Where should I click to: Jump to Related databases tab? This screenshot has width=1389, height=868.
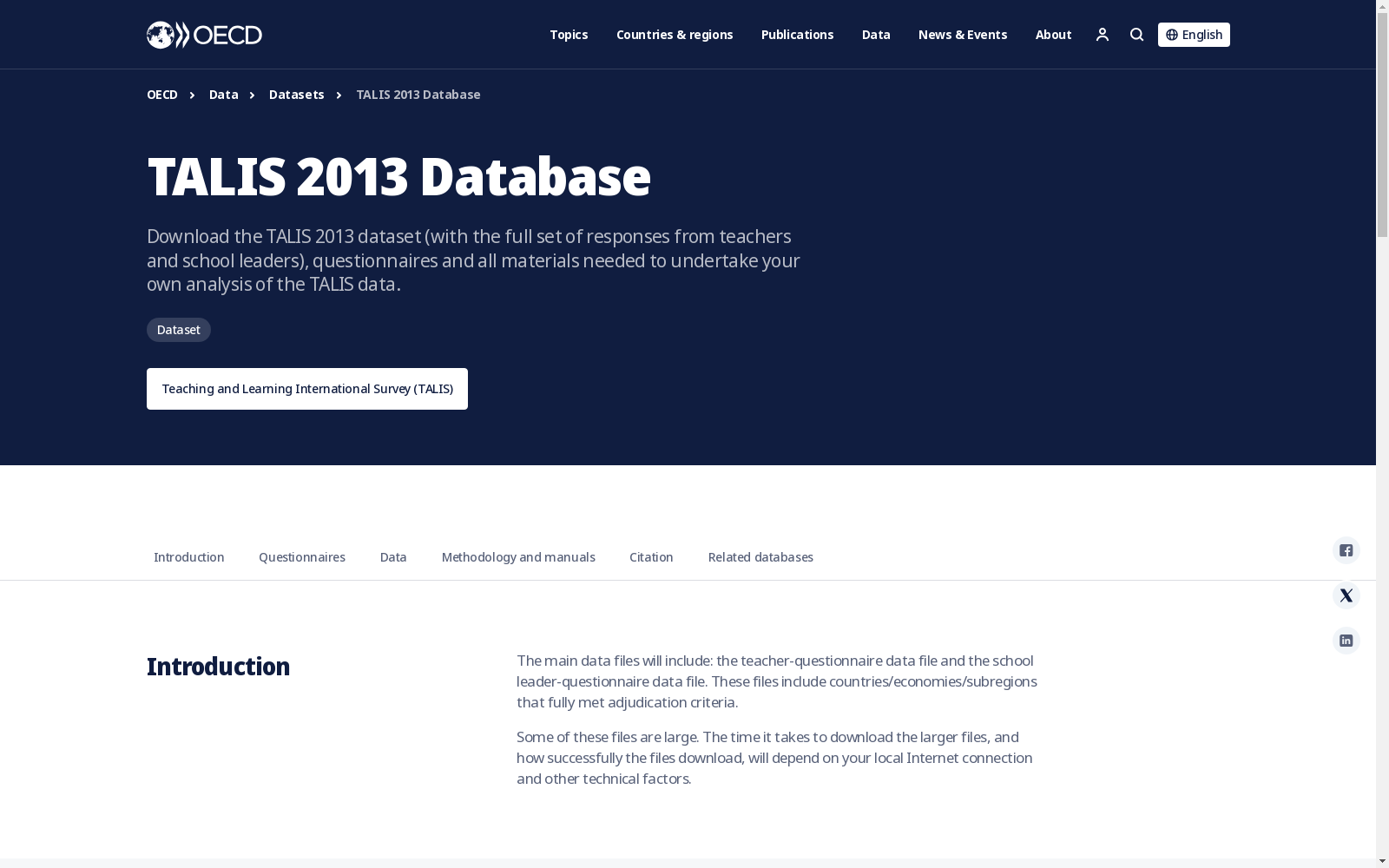pos(760,557)
